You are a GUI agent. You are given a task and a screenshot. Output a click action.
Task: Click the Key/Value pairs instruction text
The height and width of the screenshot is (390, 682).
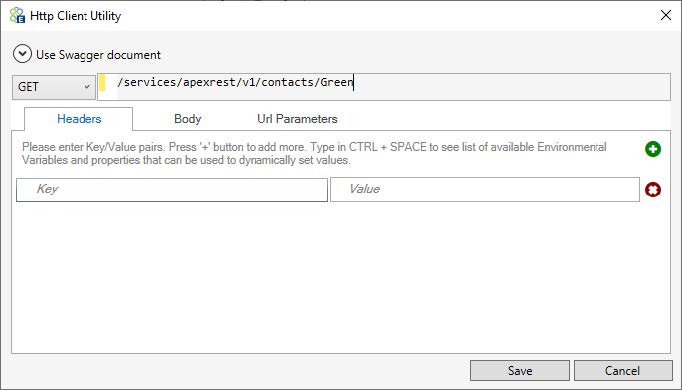coord(314,153)
